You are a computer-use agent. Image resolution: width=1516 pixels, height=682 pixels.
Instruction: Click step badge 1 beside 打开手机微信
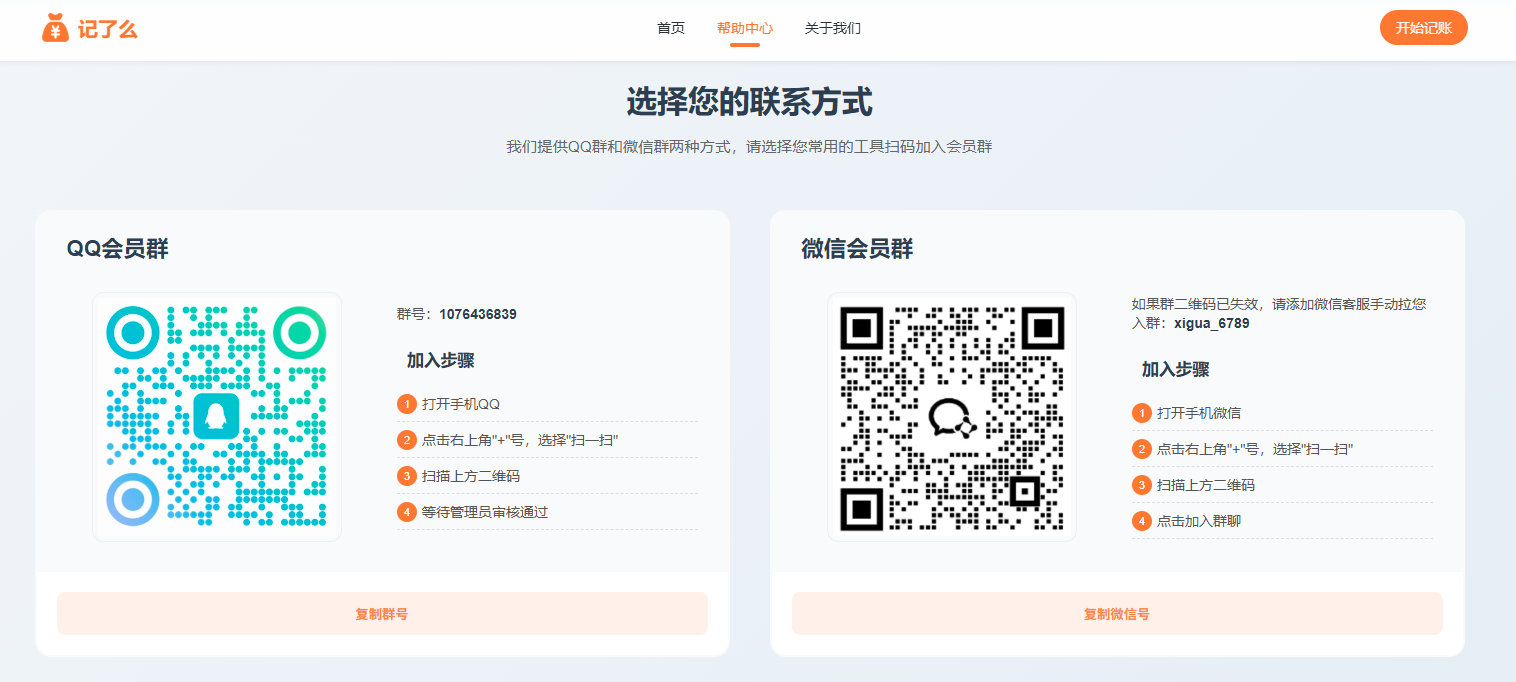tap(1141, 413)
